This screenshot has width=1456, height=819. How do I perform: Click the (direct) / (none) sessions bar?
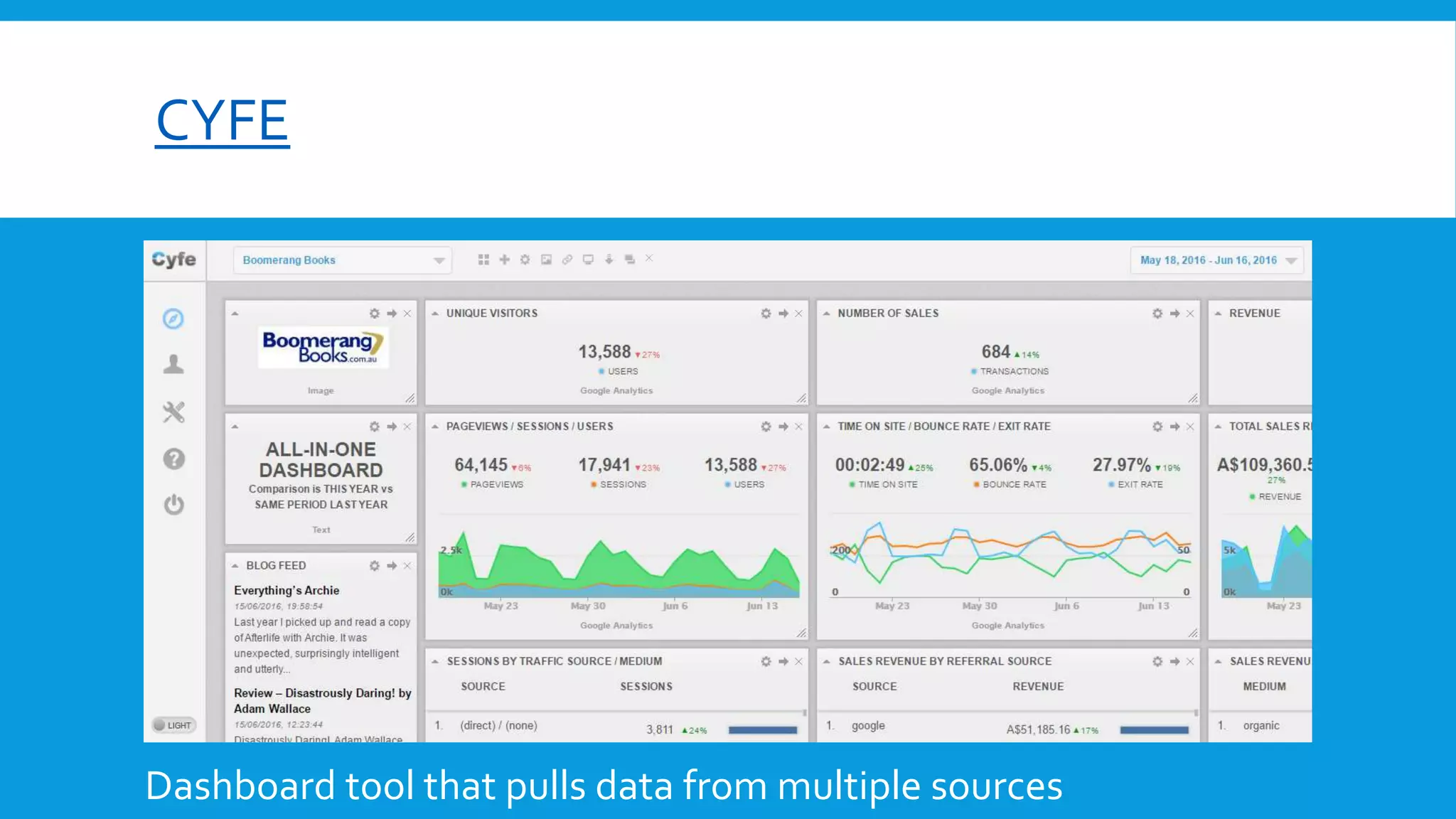(763, 730)
